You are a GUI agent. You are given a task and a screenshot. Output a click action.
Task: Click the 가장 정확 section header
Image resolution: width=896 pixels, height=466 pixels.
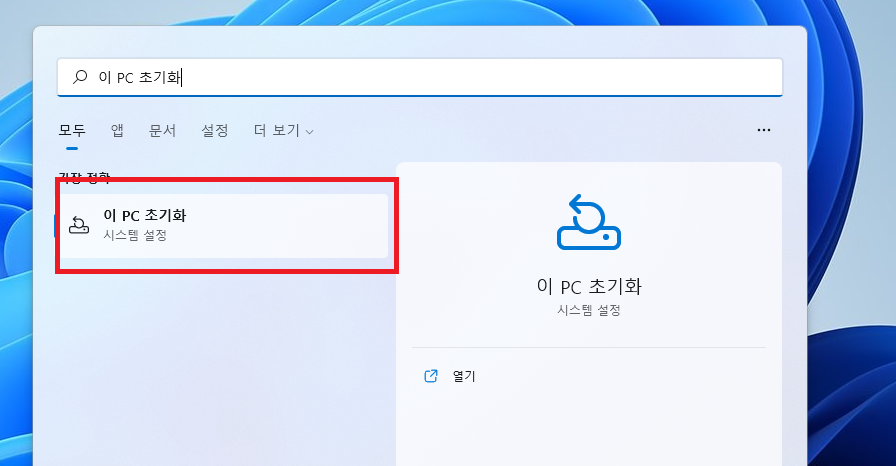[85, 179]
